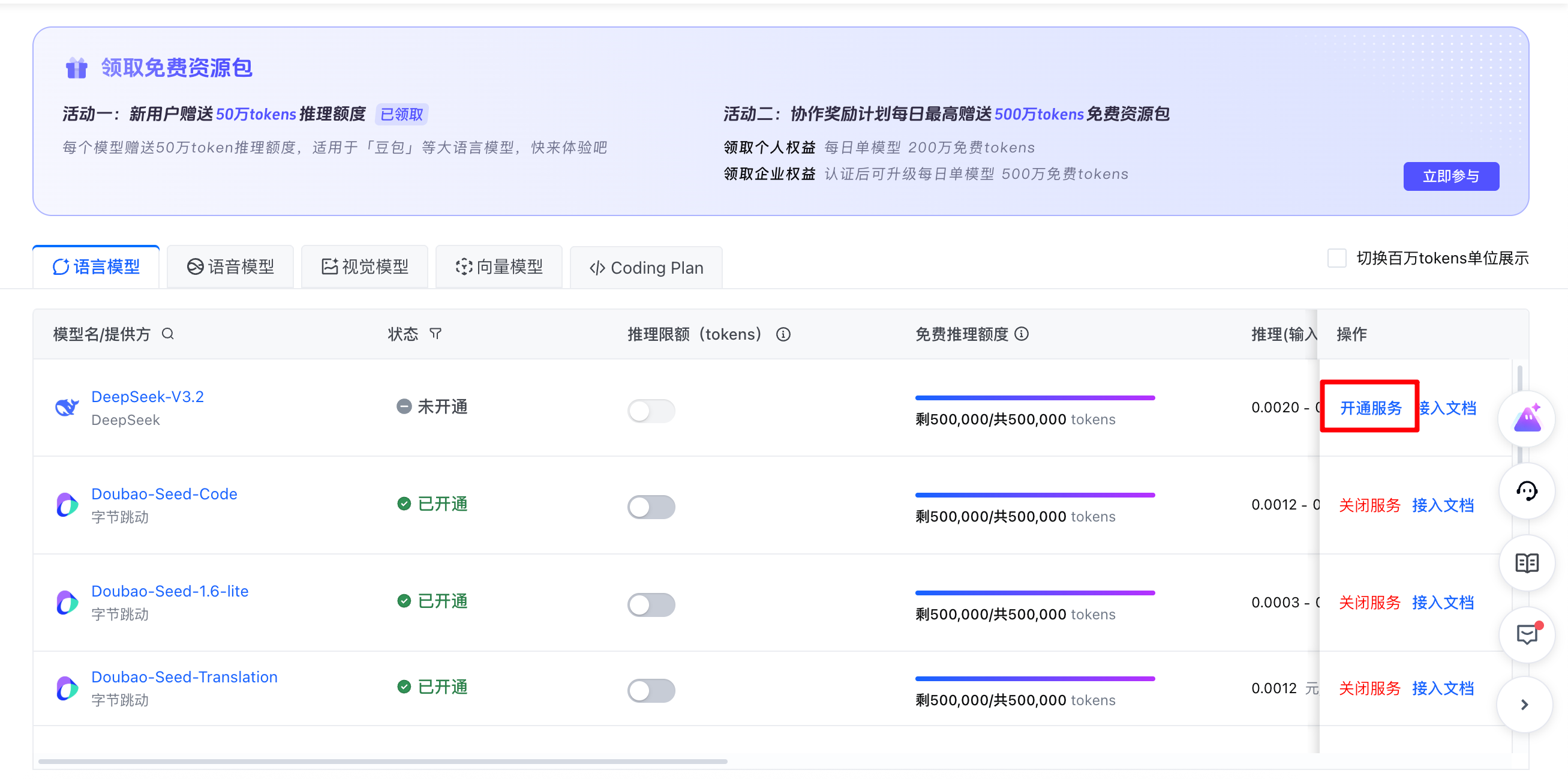
Task: Click 500万tokens highlight in 活动二
Action: click(x=1039, y=114)
